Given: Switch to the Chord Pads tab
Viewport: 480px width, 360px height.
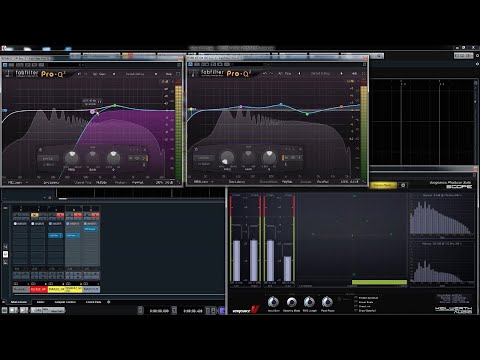Looking at the screenshot, I should click(x=93, y=302).
